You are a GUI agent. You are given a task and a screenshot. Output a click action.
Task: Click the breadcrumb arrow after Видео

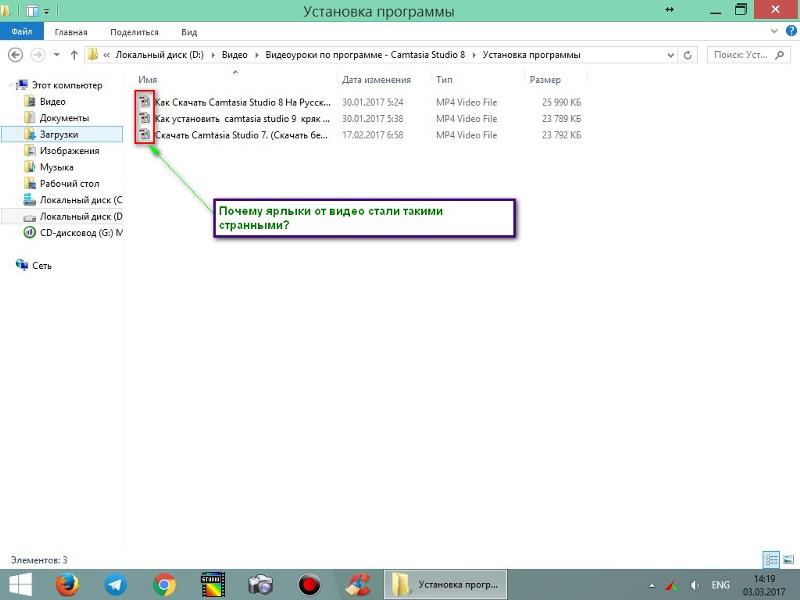point(257,55)
